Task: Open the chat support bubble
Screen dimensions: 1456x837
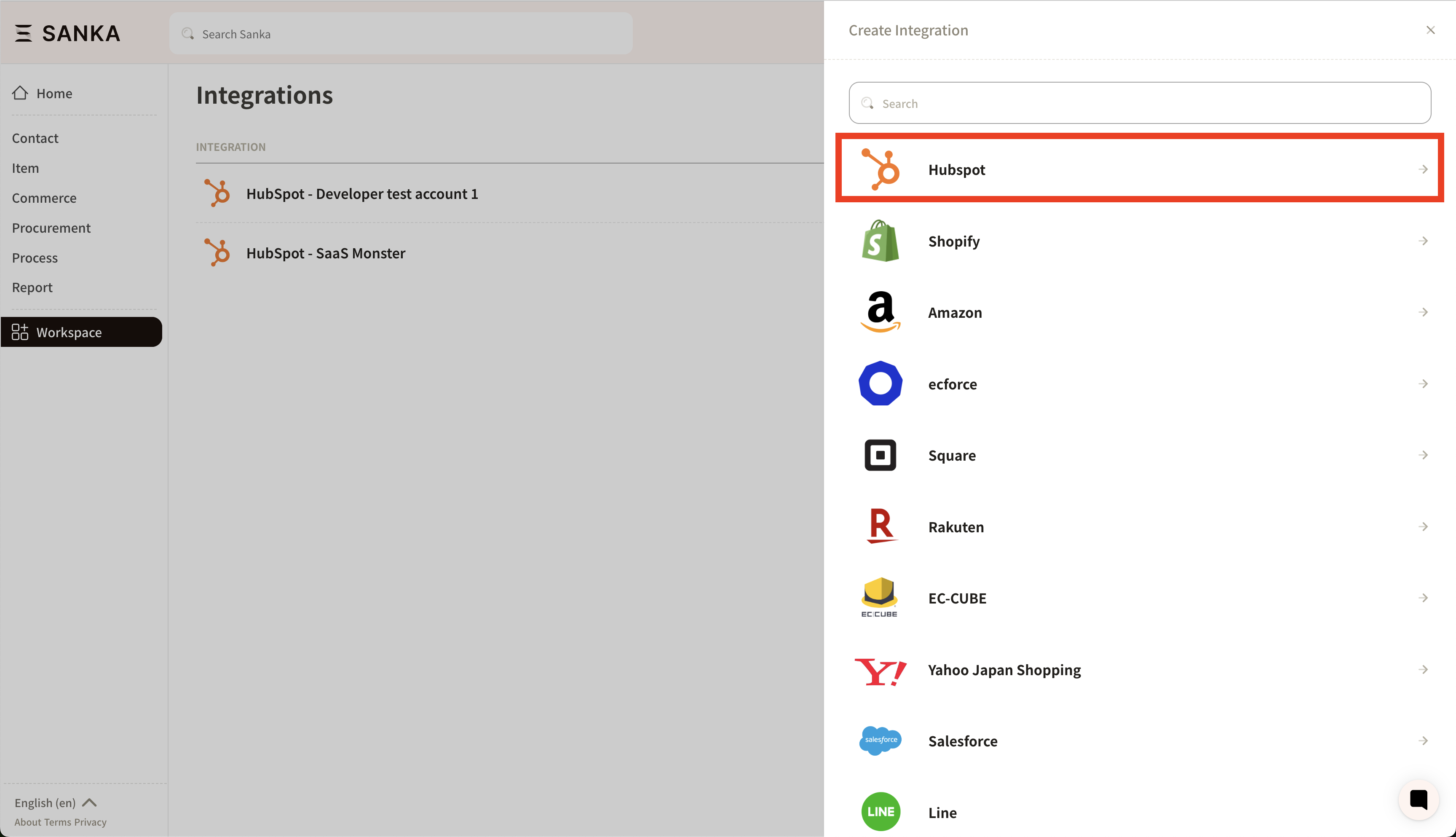Action: [x=1418, y=799]
